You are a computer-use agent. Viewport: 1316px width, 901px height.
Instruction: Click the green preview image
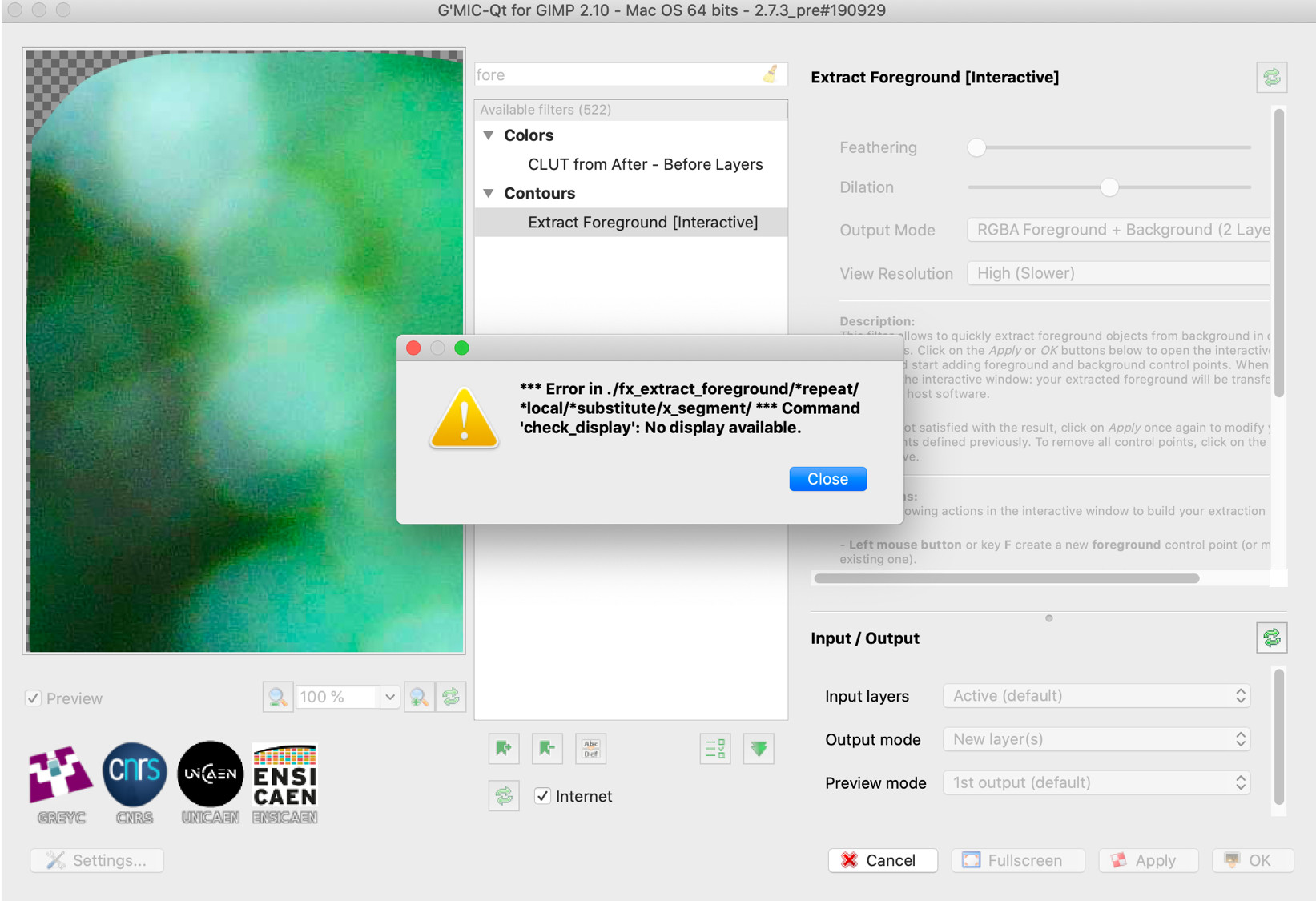click(x=244, y=352)
